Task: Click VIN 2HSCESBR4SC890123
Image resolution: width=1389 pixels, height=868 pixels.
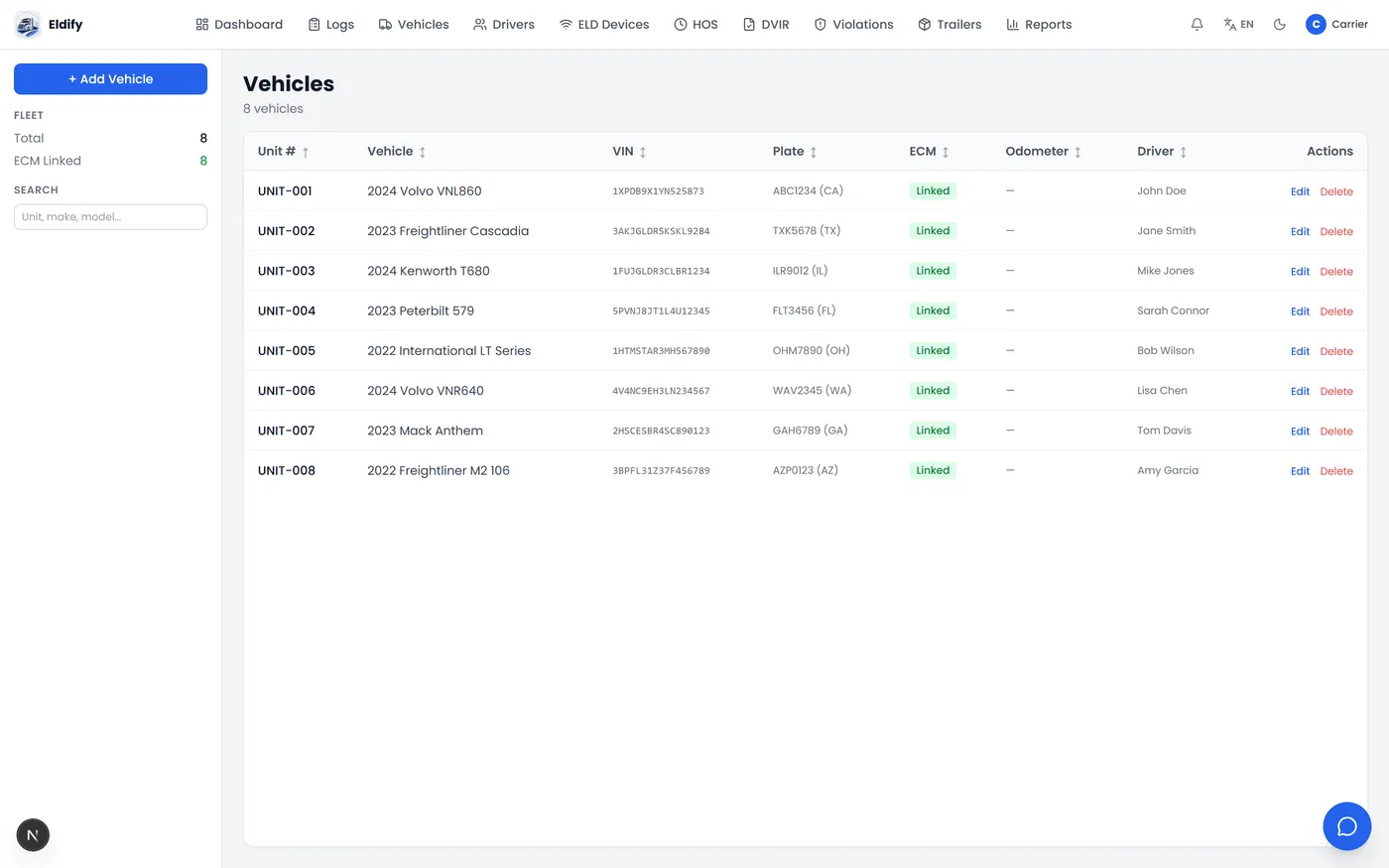Action: click(661, 431)
